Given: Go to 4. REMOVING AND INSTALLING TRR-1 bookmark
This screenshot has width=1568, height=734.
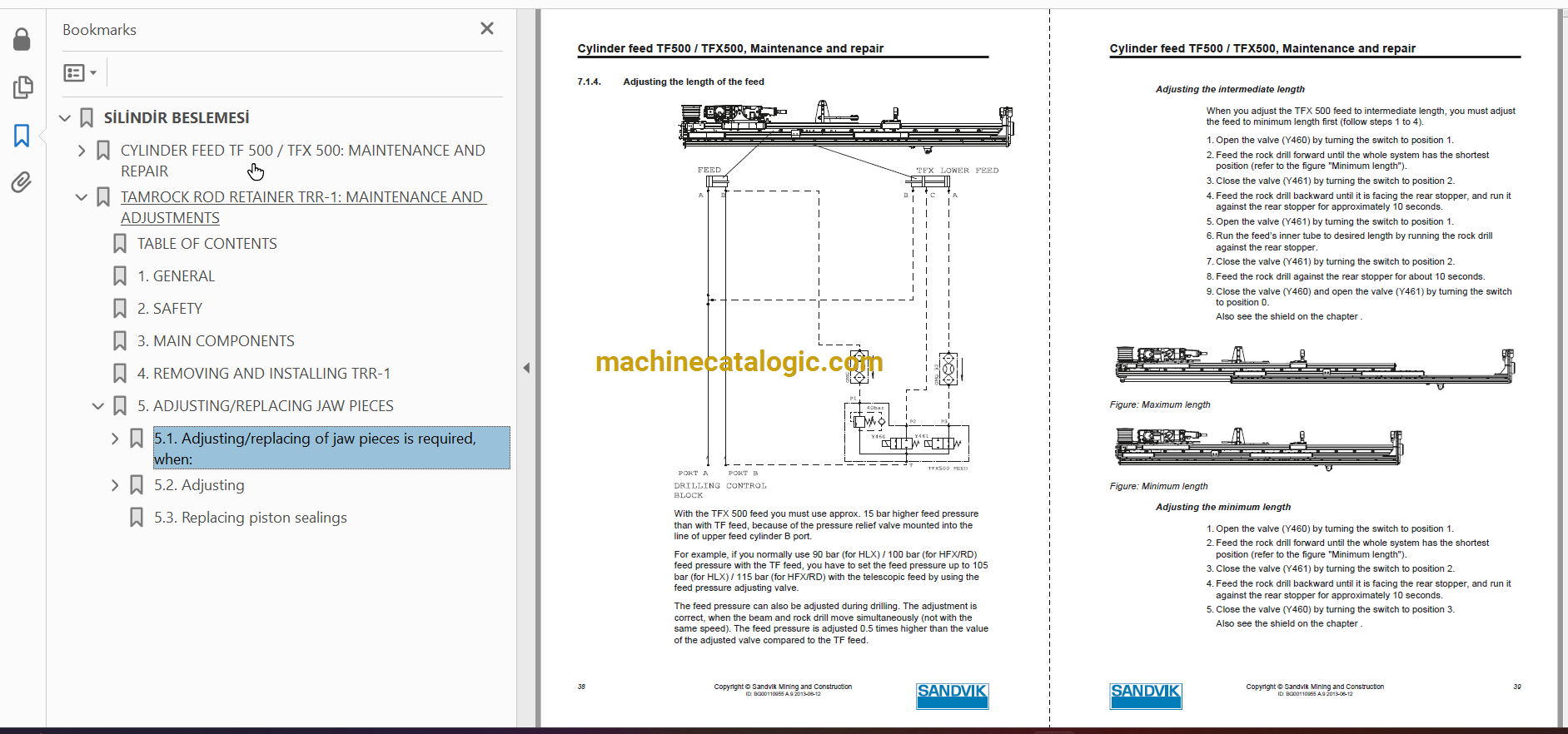Looking at the screenshot, I should point(264,374).
